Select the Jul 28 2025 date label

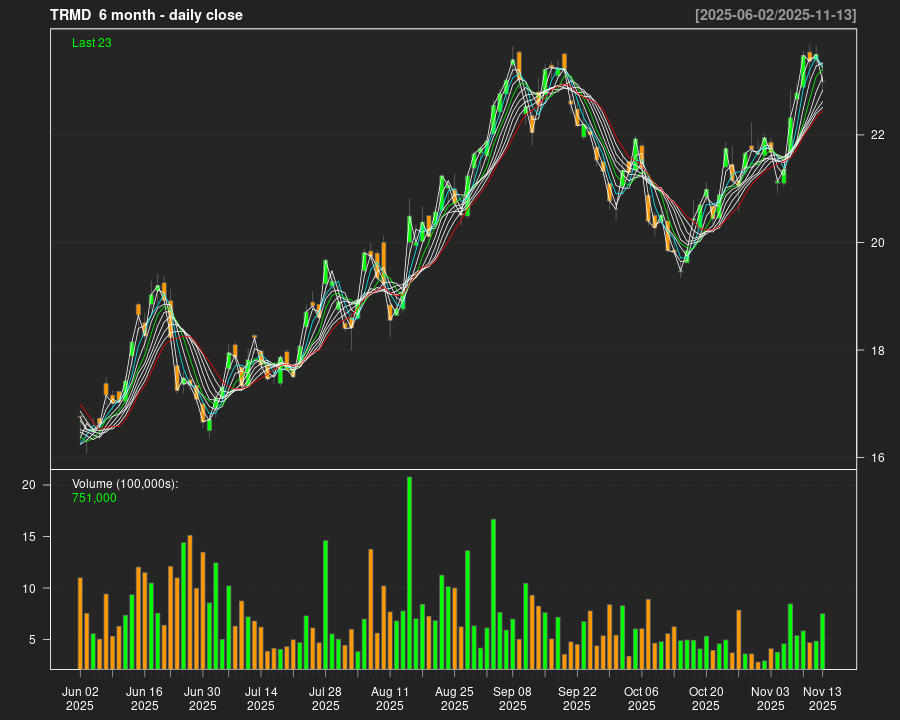pyautogui.click(x=325, y=698)
